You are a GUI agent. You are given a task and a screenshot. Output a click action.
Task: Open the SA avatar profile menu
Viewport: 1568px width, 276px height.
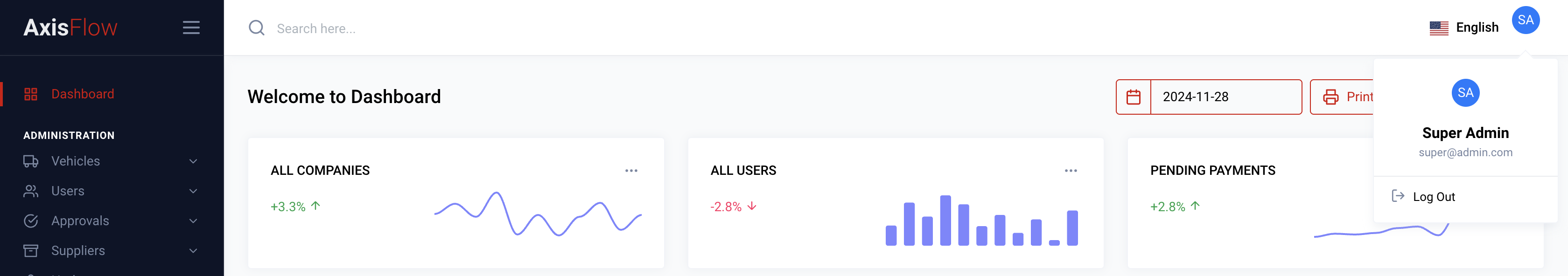(1526, 20)
